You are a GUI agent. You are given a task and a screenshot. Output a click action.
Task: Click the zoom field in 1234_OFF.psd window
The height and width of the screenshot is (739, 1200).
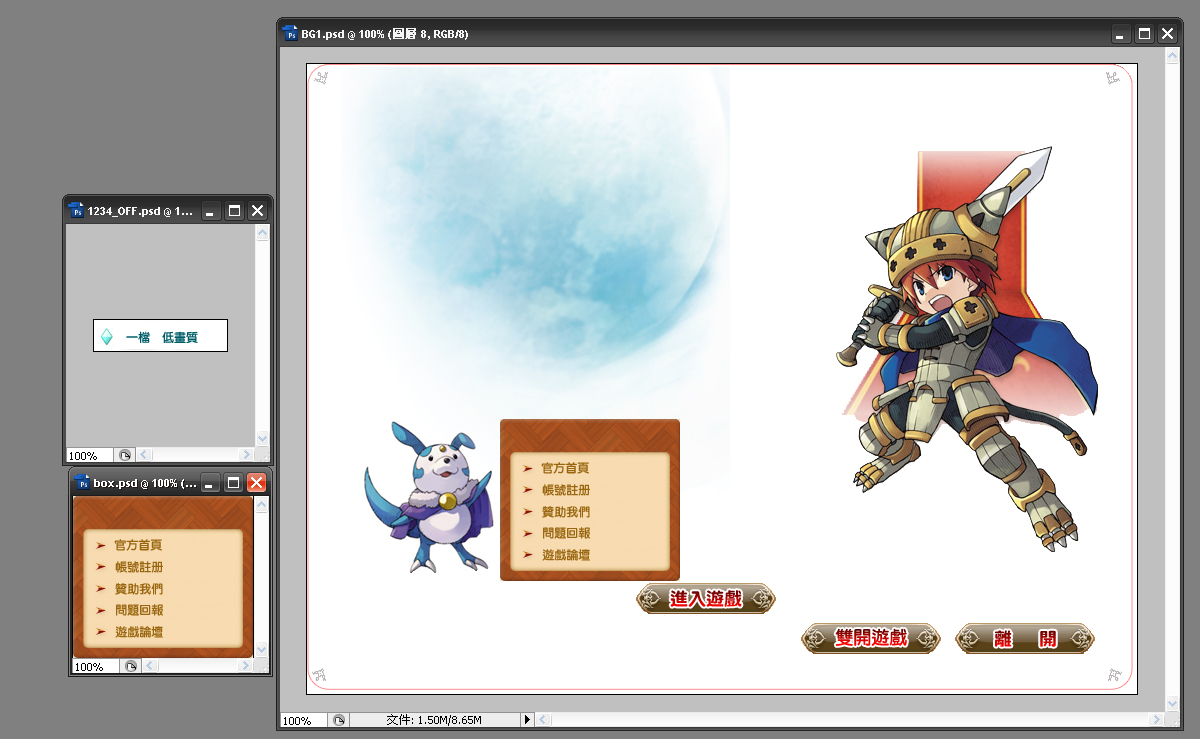[88, 455]
